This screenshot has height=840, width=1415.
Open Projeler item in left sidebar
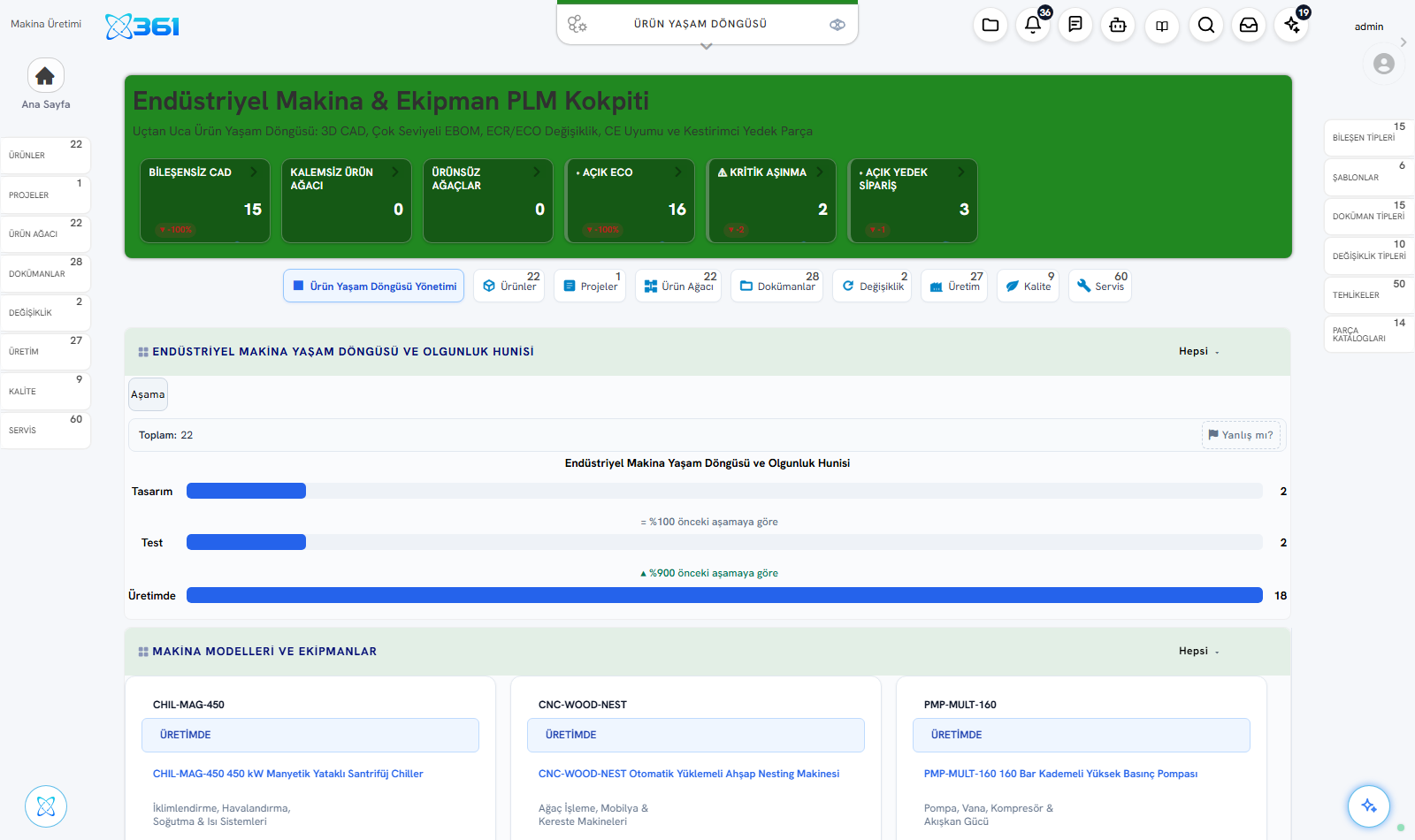(x=45, y=195)
